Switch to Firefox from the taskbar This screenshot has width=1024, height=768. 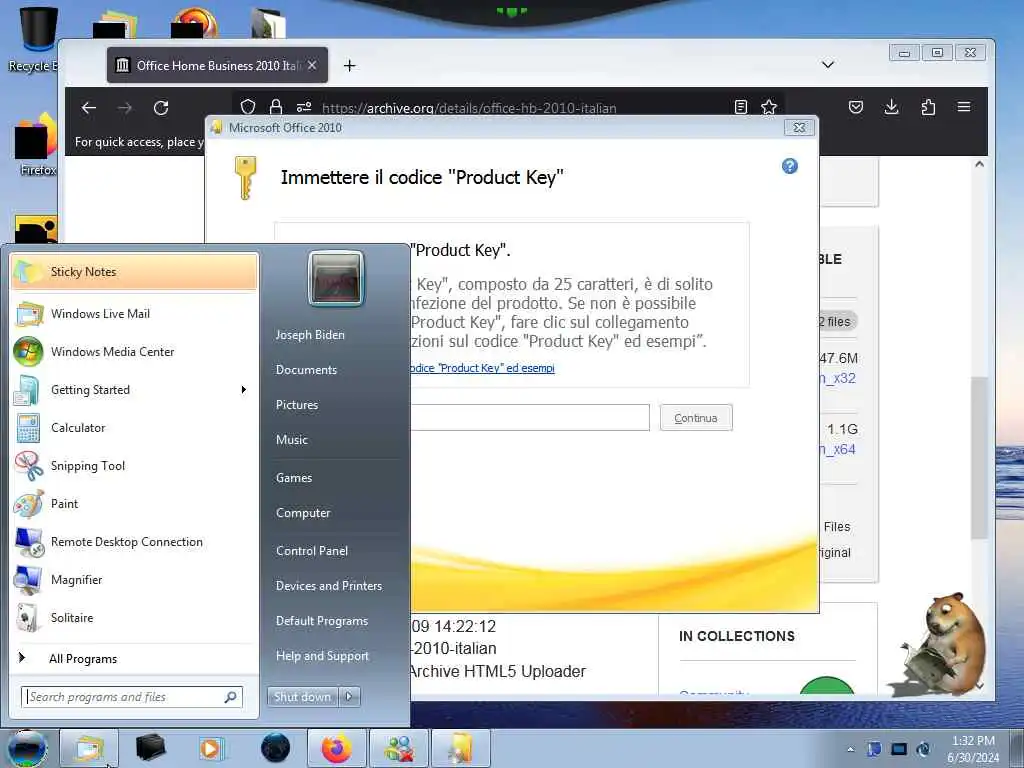click(x=336, y=748)
